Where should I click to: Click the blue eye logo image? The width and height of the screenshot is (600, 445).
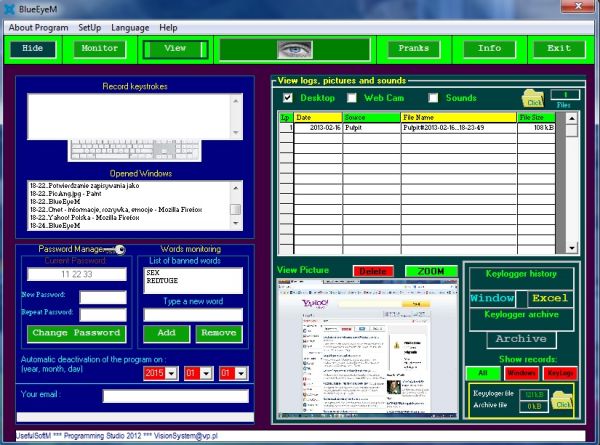point(295,49)
